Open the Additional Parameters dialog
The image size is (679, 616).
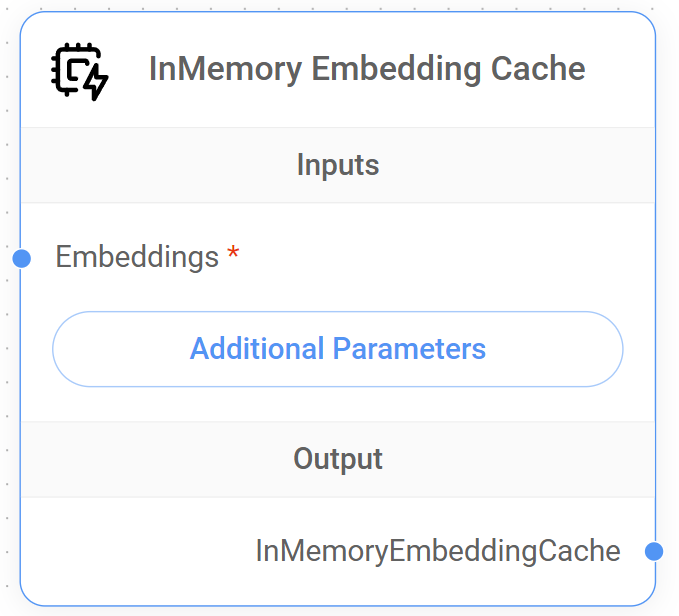pos(338,349)
